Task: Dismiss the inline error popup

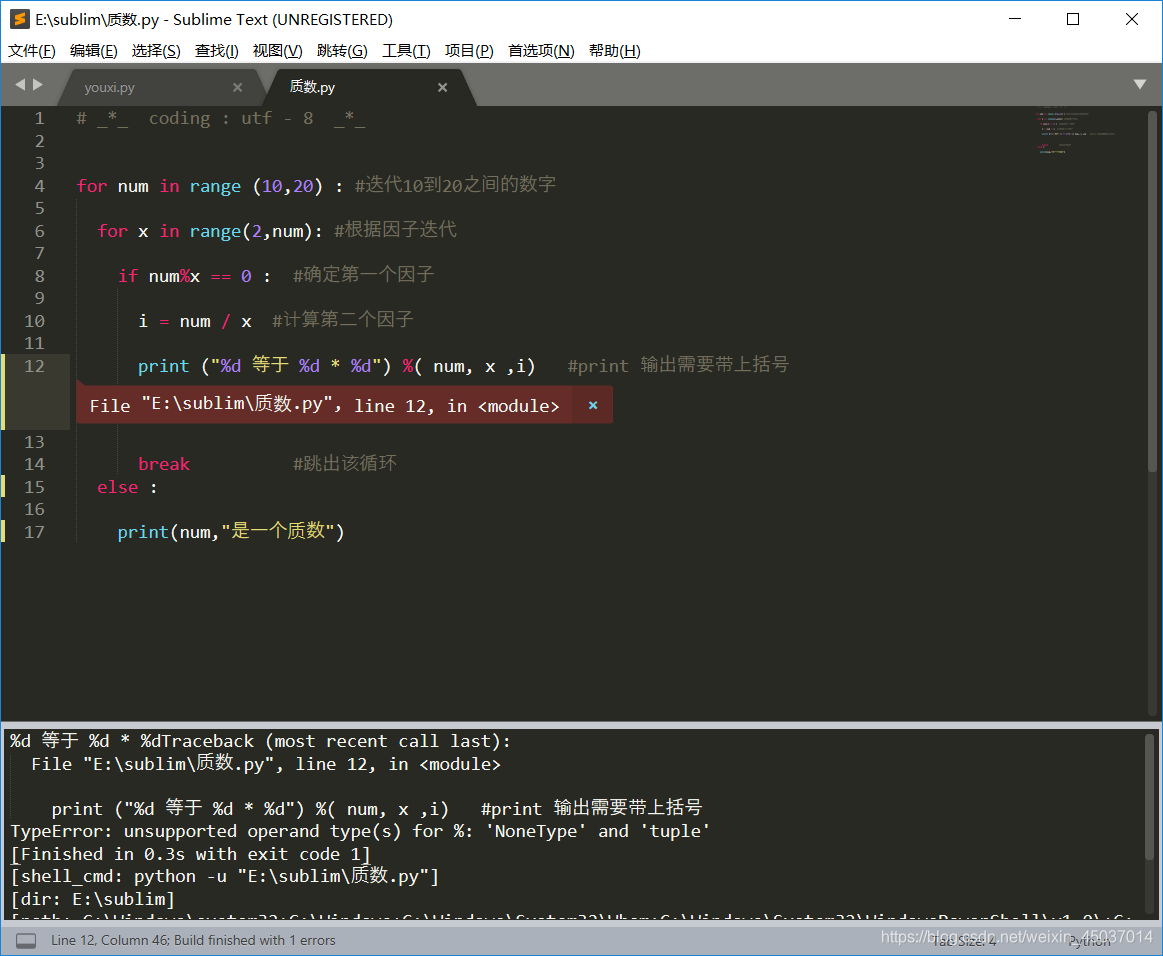Action: click(593, 405)
